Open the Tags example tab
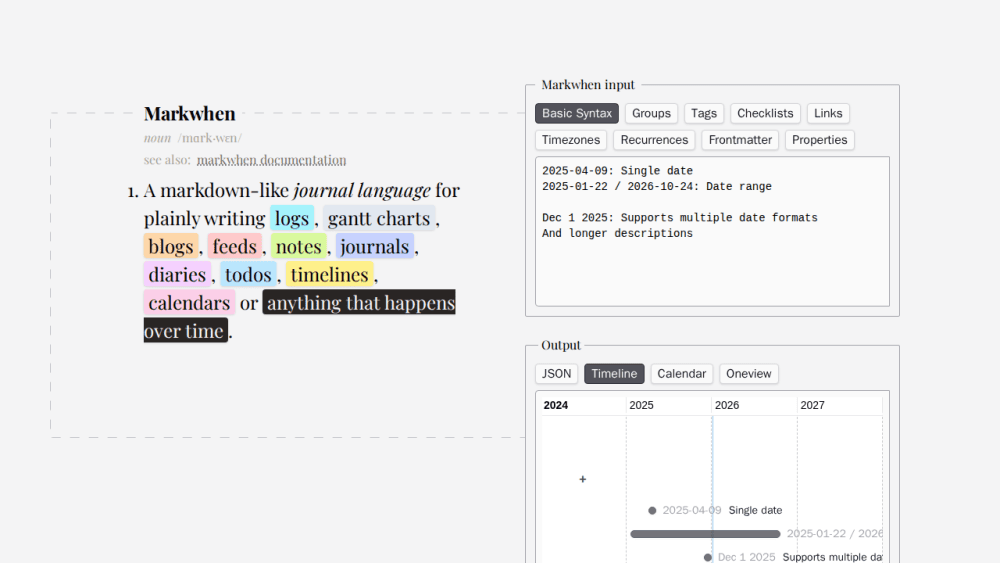This screenshot has width=1000, height=563. [703, 113]
